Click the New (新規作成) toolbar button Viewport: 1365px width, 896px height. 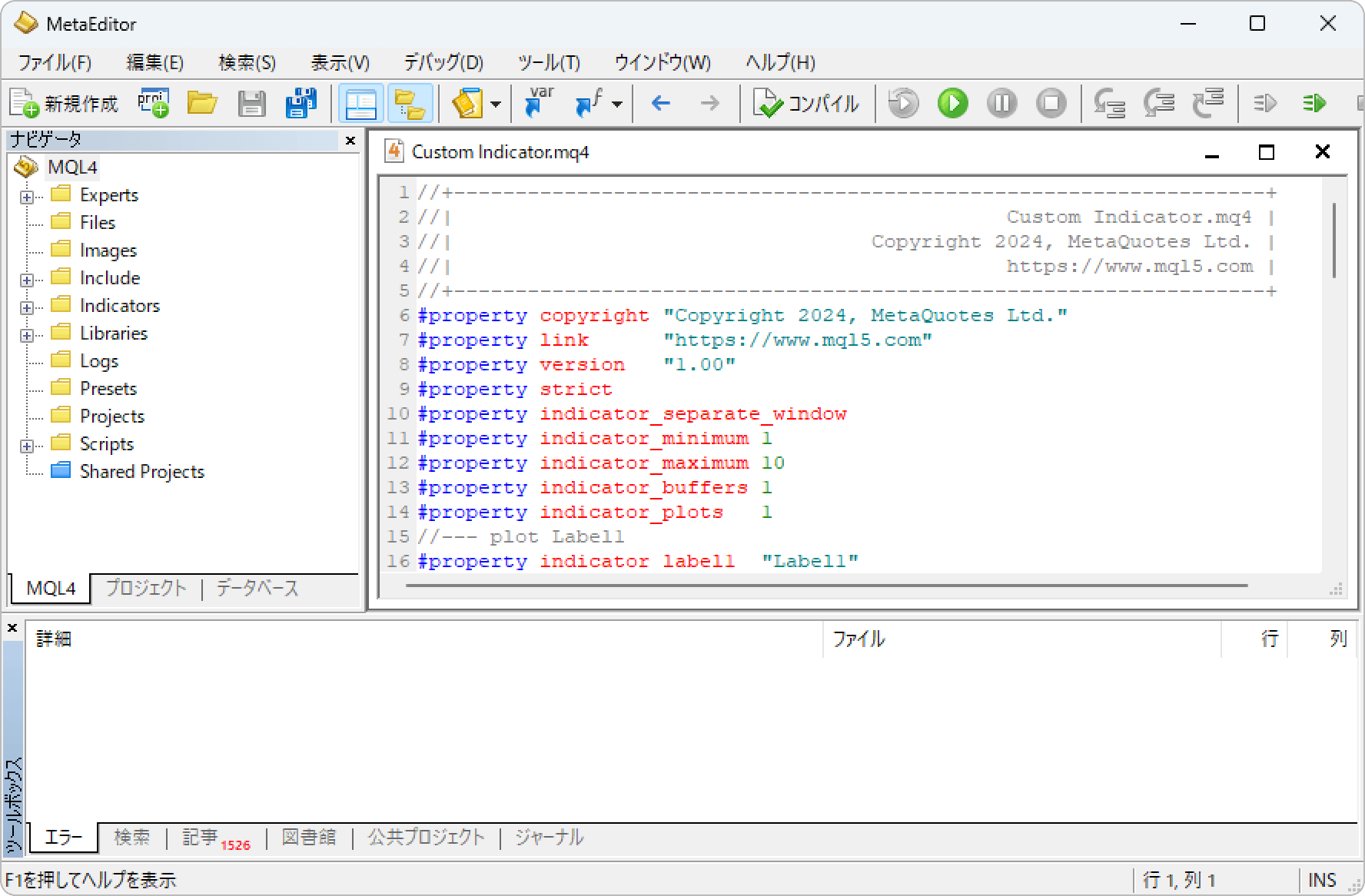coord(65,104)
